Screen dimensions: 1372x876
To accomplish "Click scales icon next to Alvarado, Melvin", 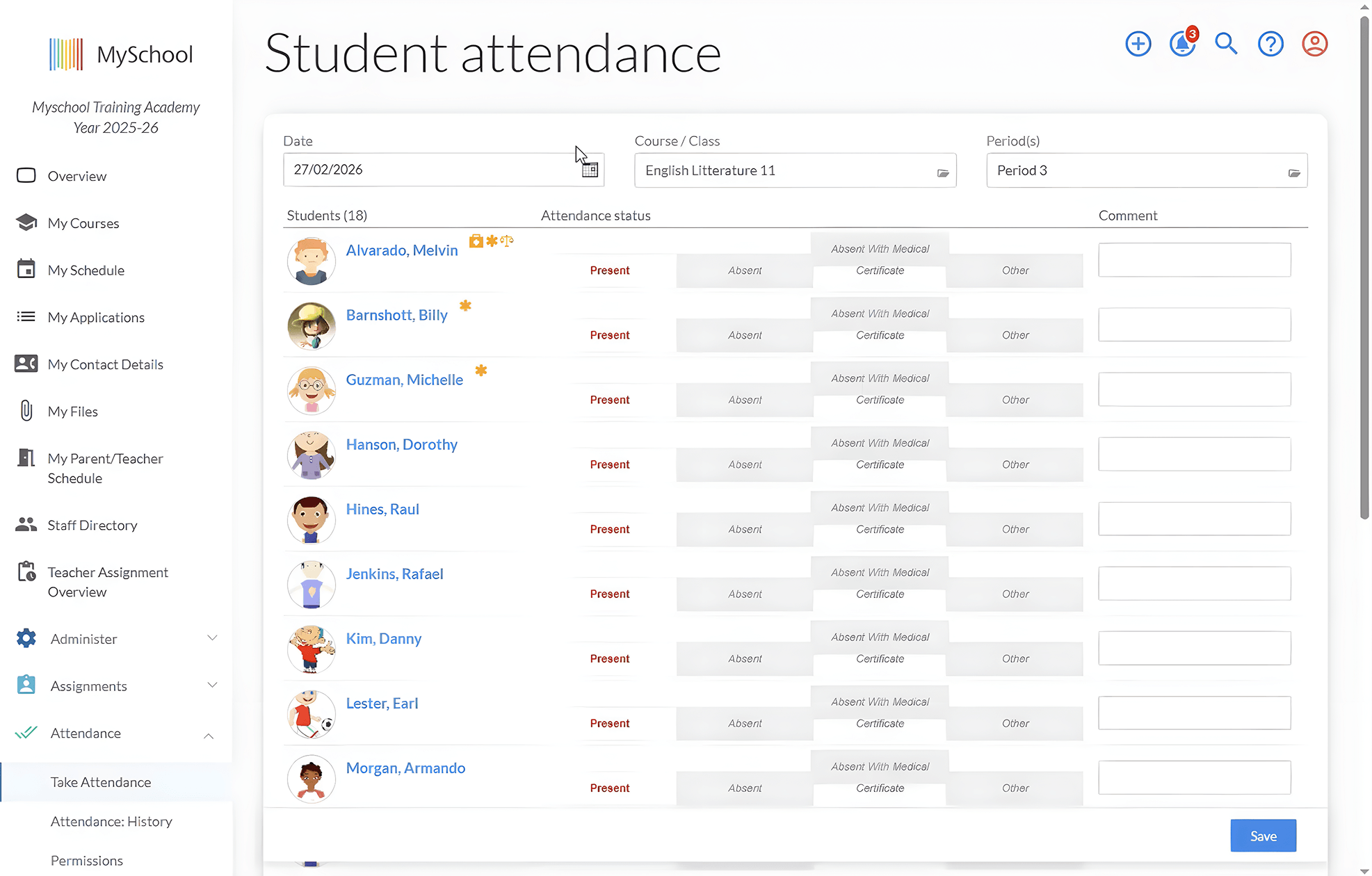I will point(507,241).
